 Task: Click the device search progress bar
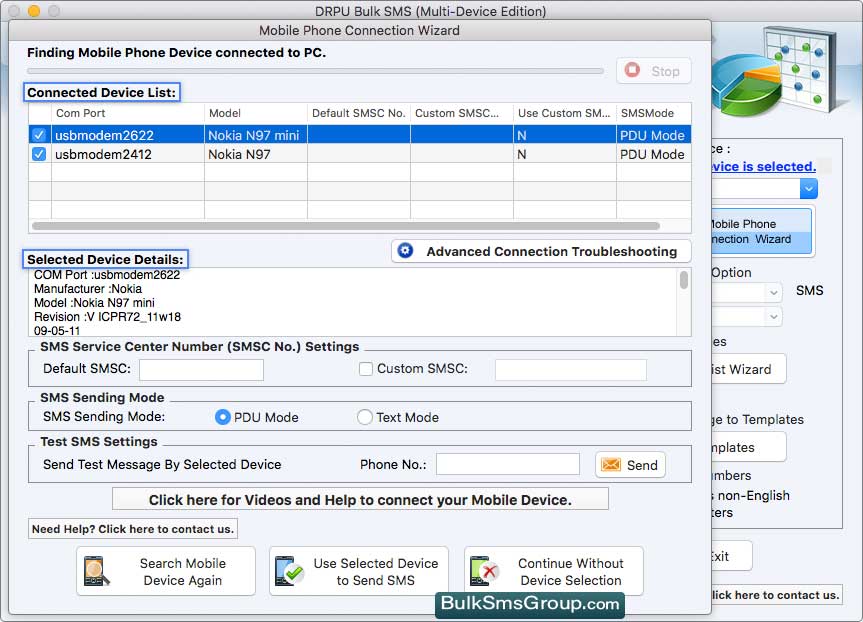(x=315, y=70)
